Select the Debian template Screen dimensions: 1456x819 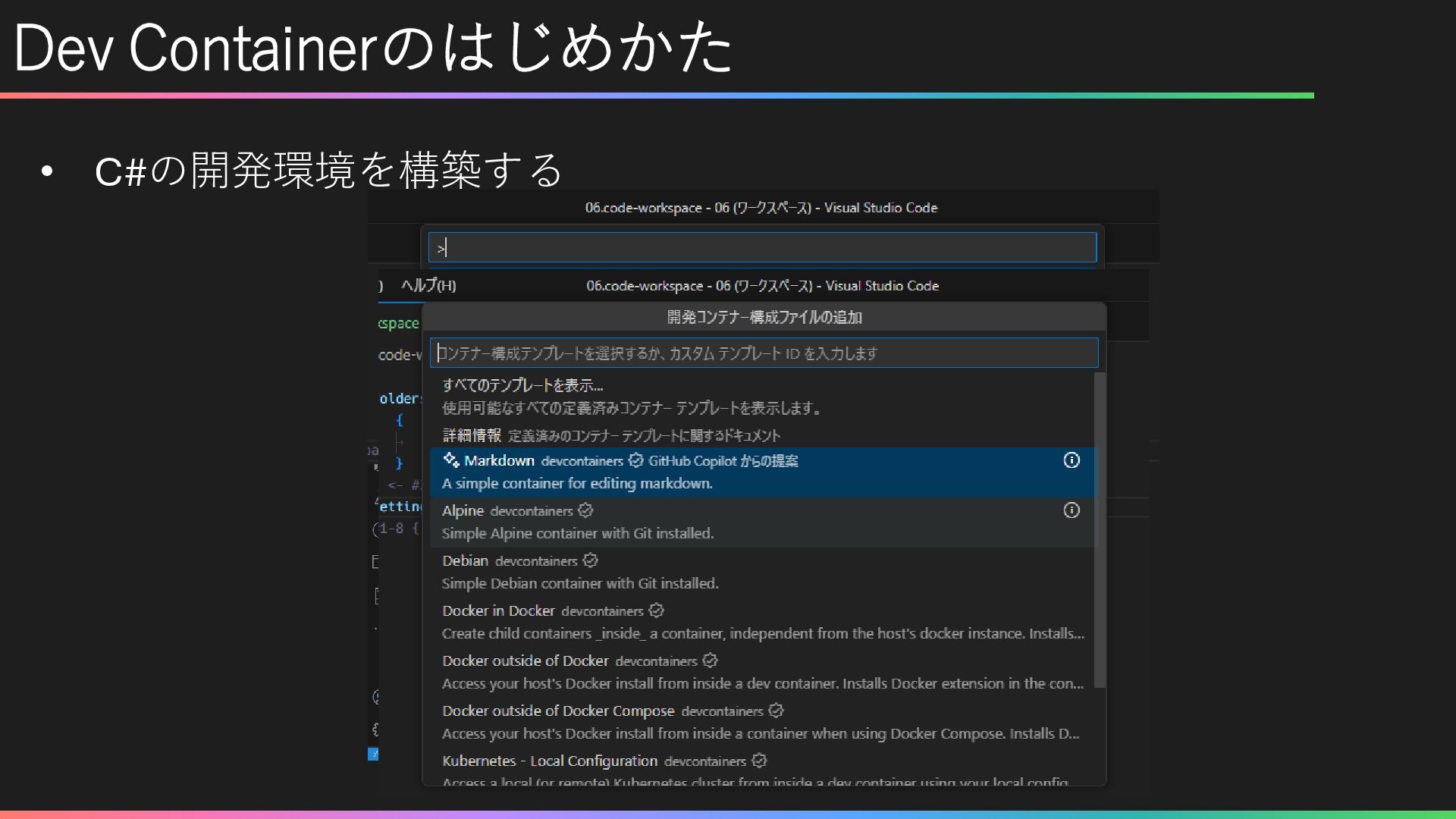(762, 573)
